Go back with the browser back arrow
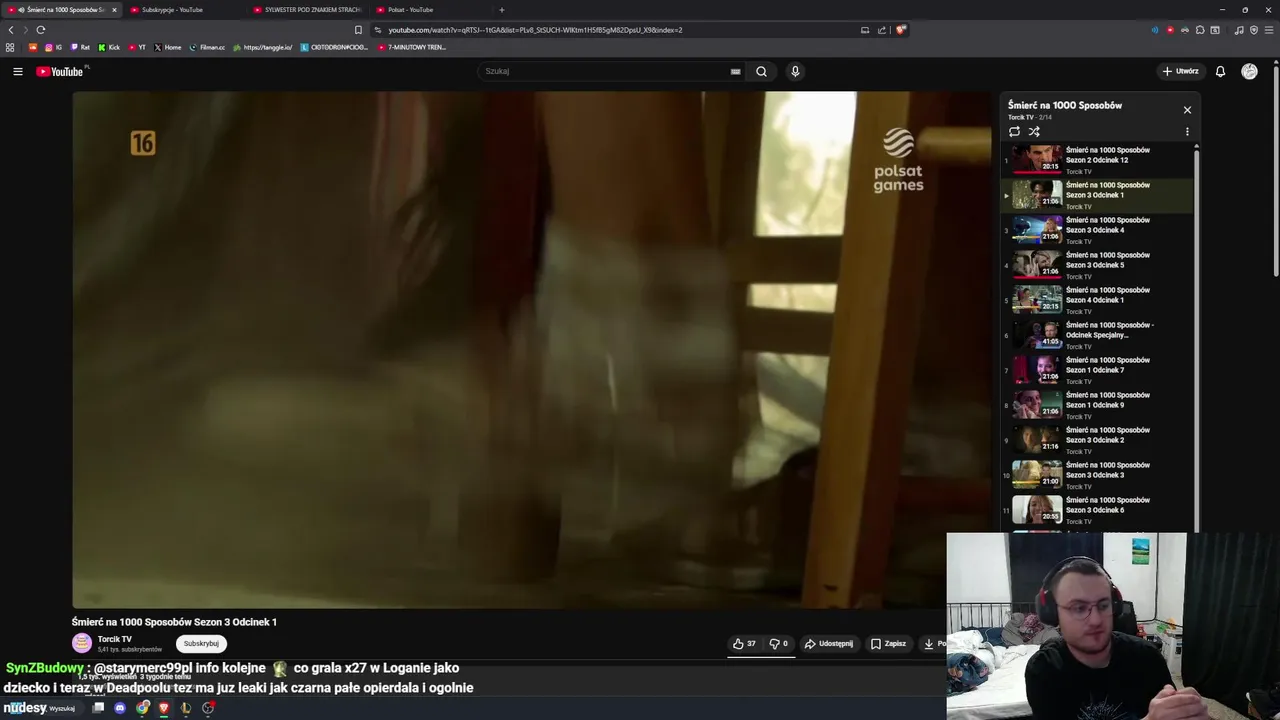 point(11,30)
